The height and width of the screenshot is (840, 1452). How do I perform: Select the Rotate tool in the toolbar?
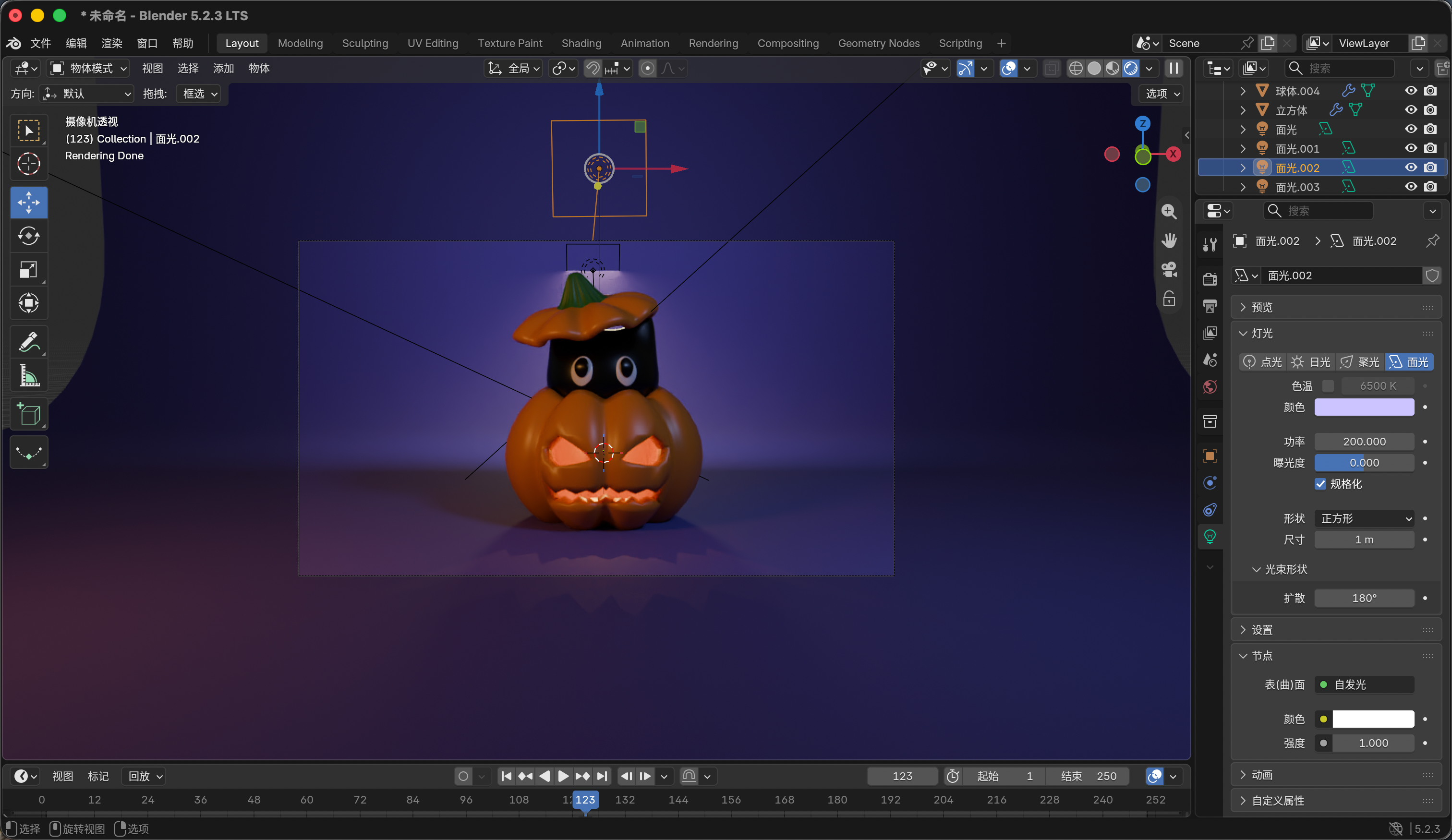pos(29,236)
